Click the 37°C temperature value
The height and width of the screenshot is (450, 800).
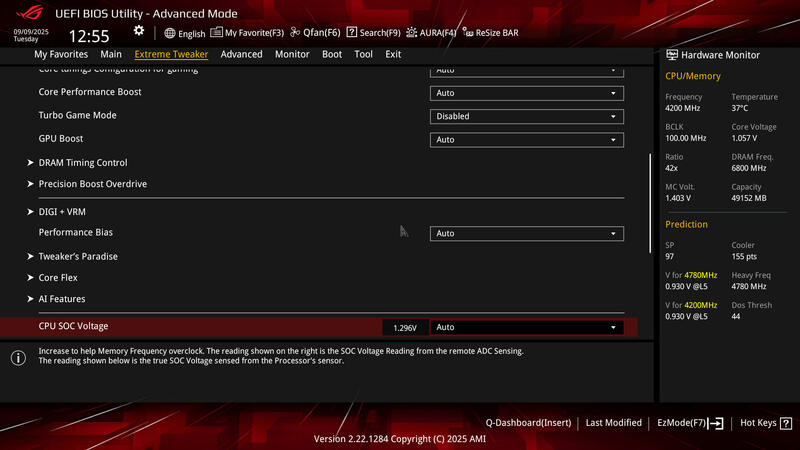point(740,108)
